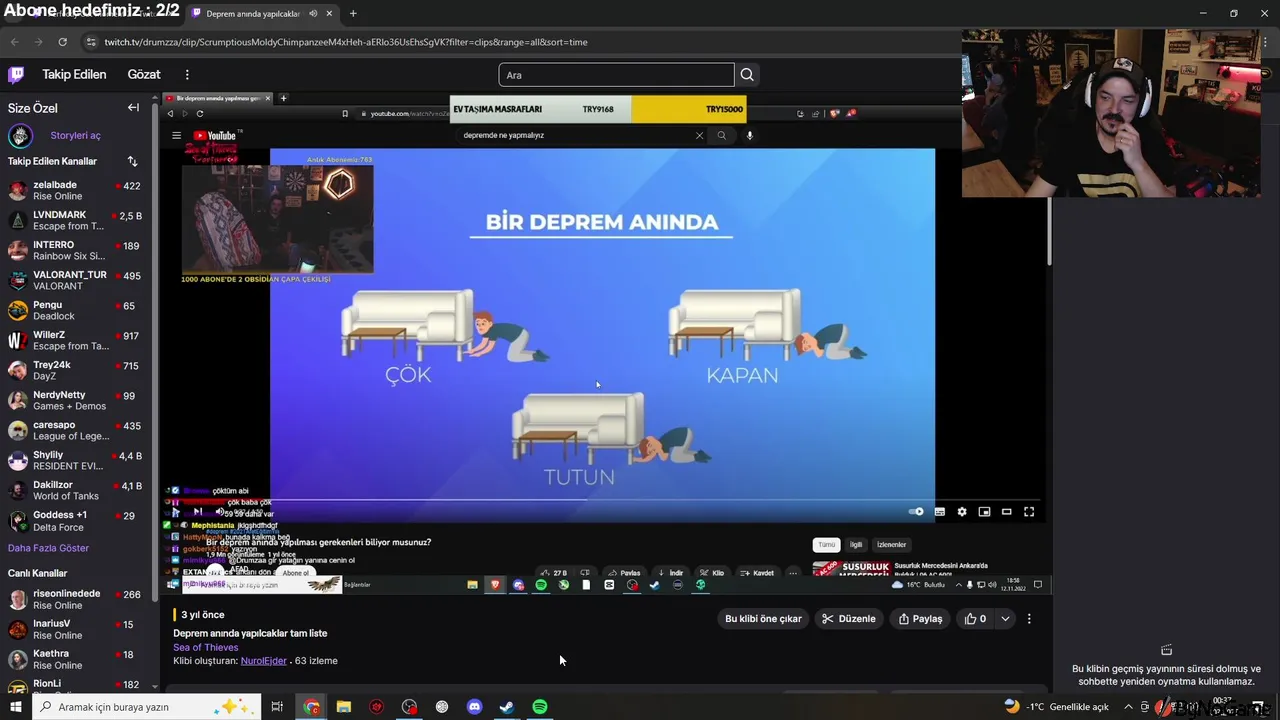
Task: Open Spotify from the taskbar
Action: coord(540,707)
